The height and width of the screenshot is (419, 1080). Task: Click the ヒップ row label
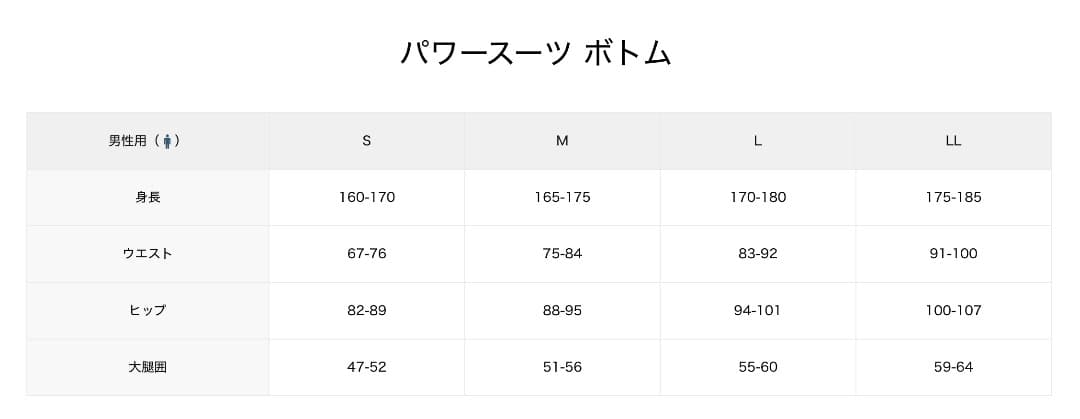[x=147, y=310]
